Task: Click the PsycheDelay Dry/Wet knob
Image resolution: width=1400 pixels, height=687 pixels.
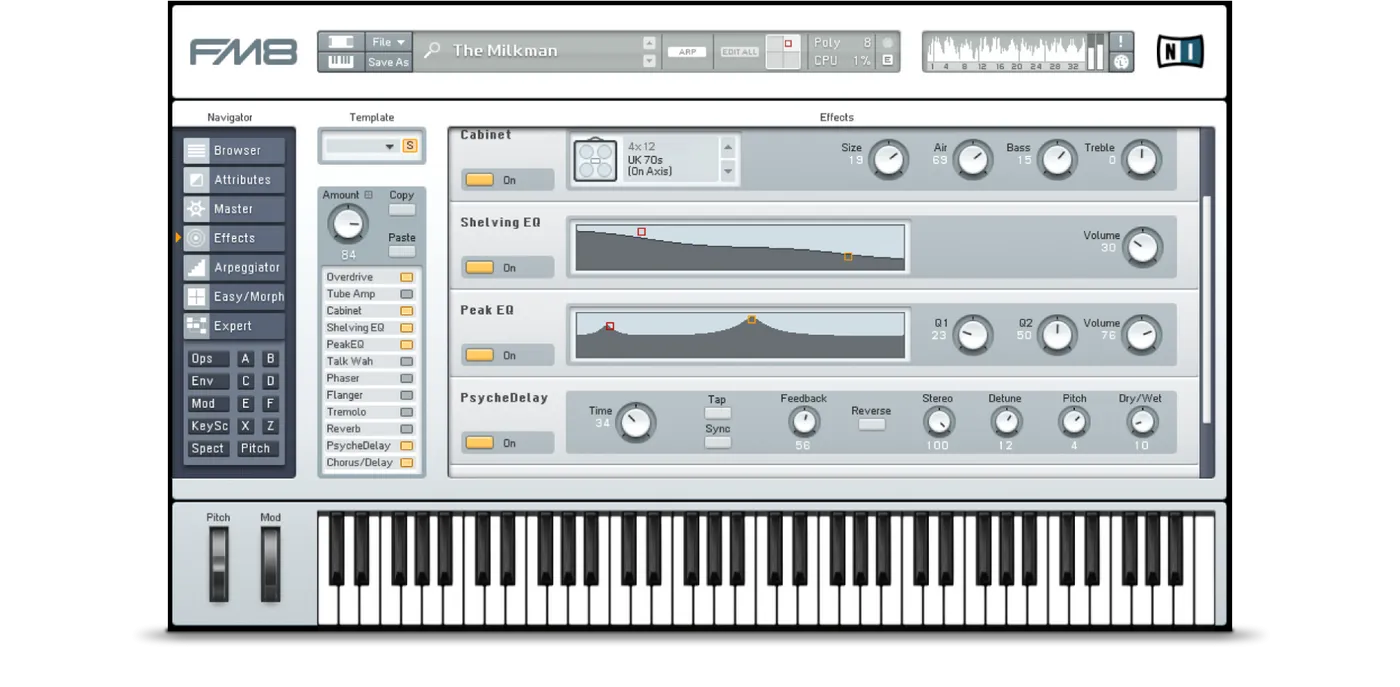Action: tap(1141, 422)
